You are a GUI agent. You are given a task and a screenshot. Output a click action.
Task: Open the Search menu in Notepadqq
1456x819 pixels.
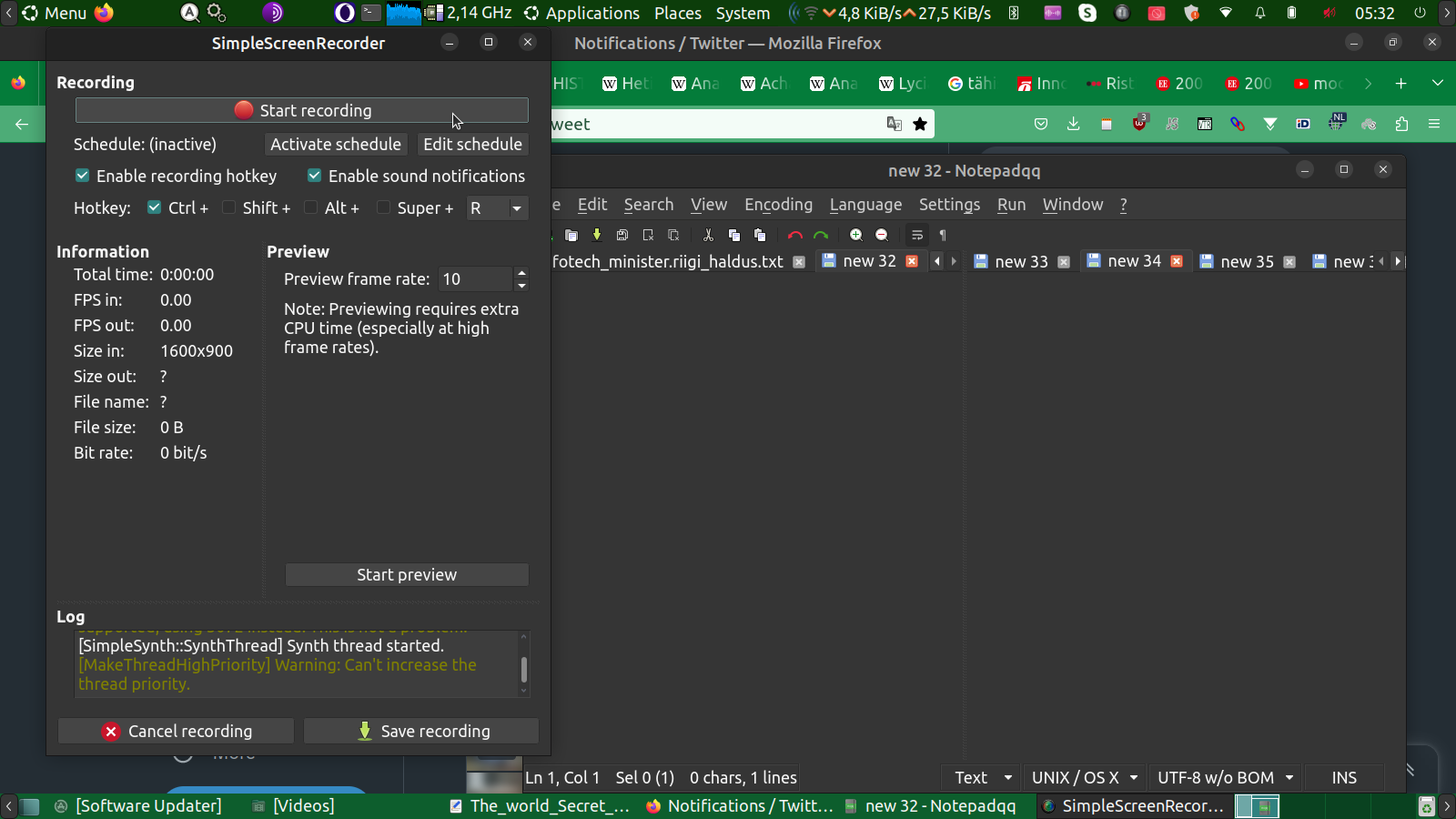[x=649, y=205]
